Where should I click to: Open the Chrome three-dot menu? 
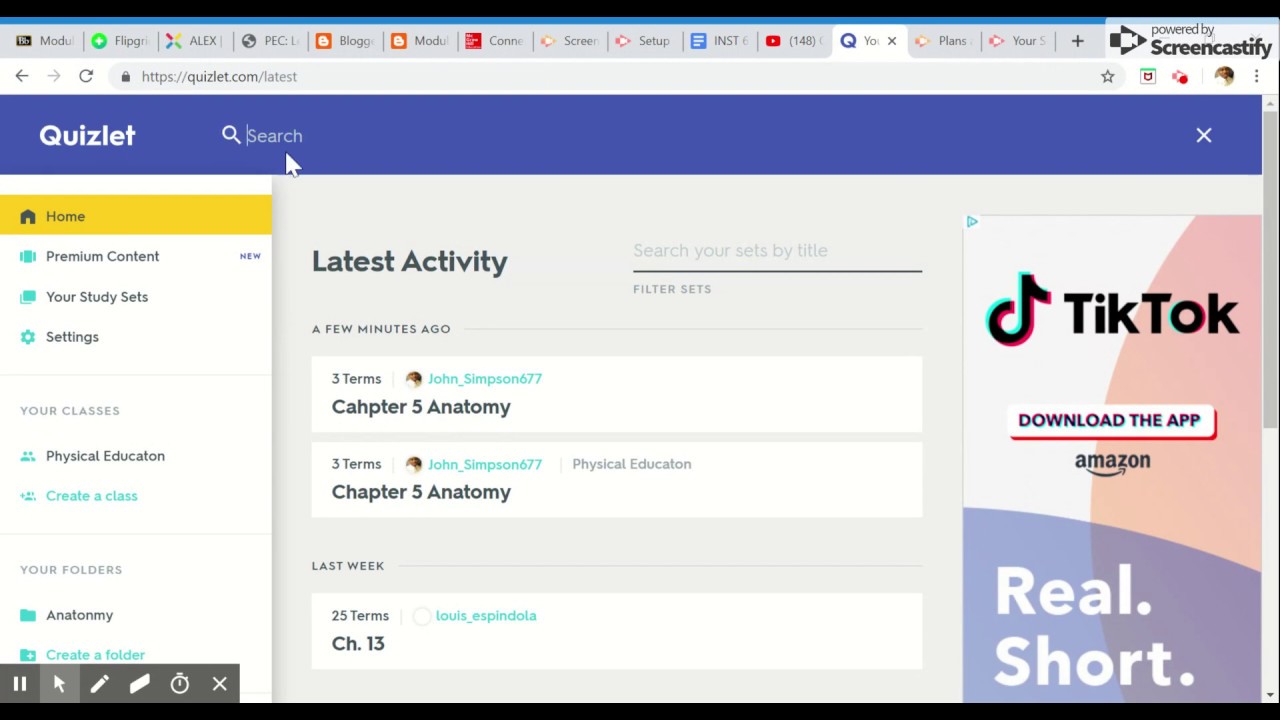[x=1256, y=76]
